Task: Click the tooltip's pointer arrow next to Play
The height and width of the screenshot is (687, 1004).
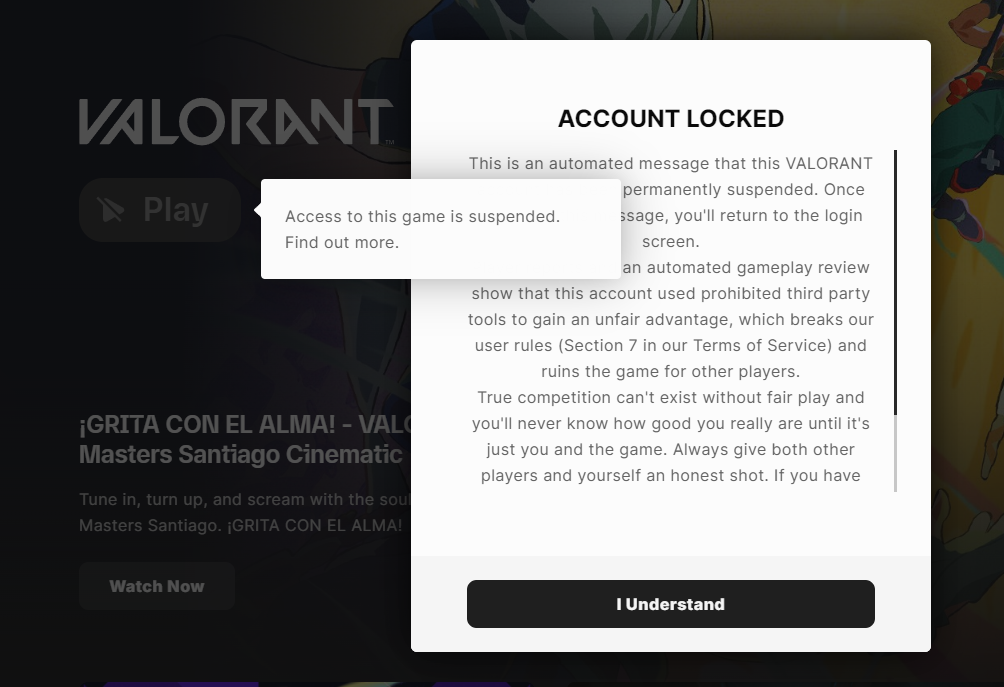Action: [257, 210]
